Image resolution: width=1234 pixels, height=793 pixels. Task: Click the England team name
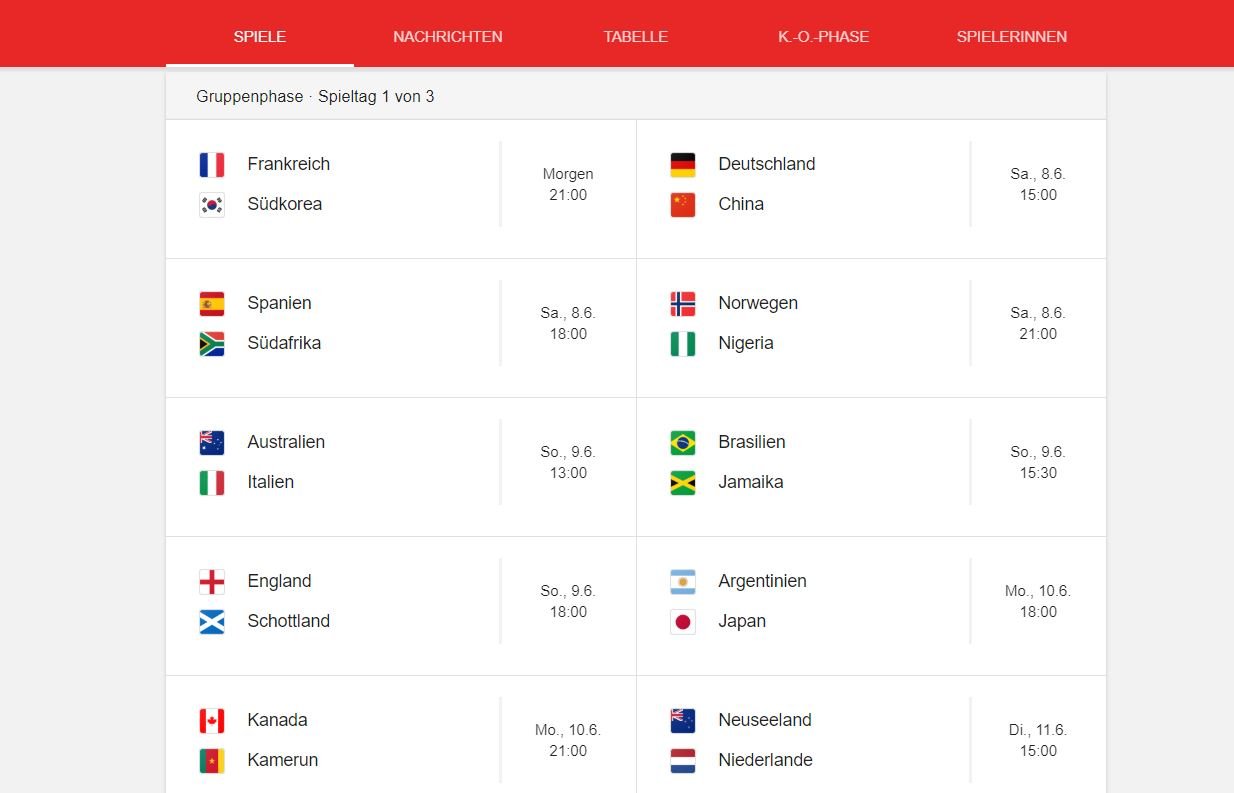click(x=279, y=581)
